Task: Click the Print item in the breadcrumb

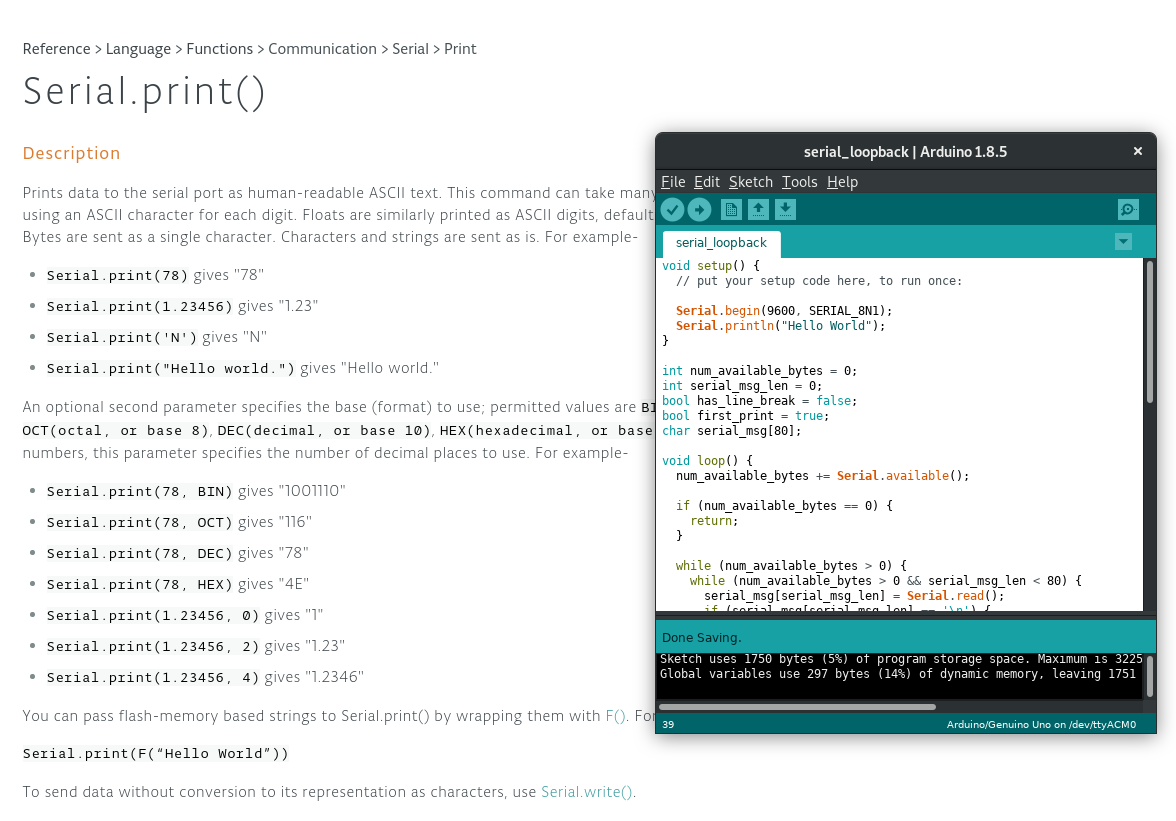Action: pos(460,49)
